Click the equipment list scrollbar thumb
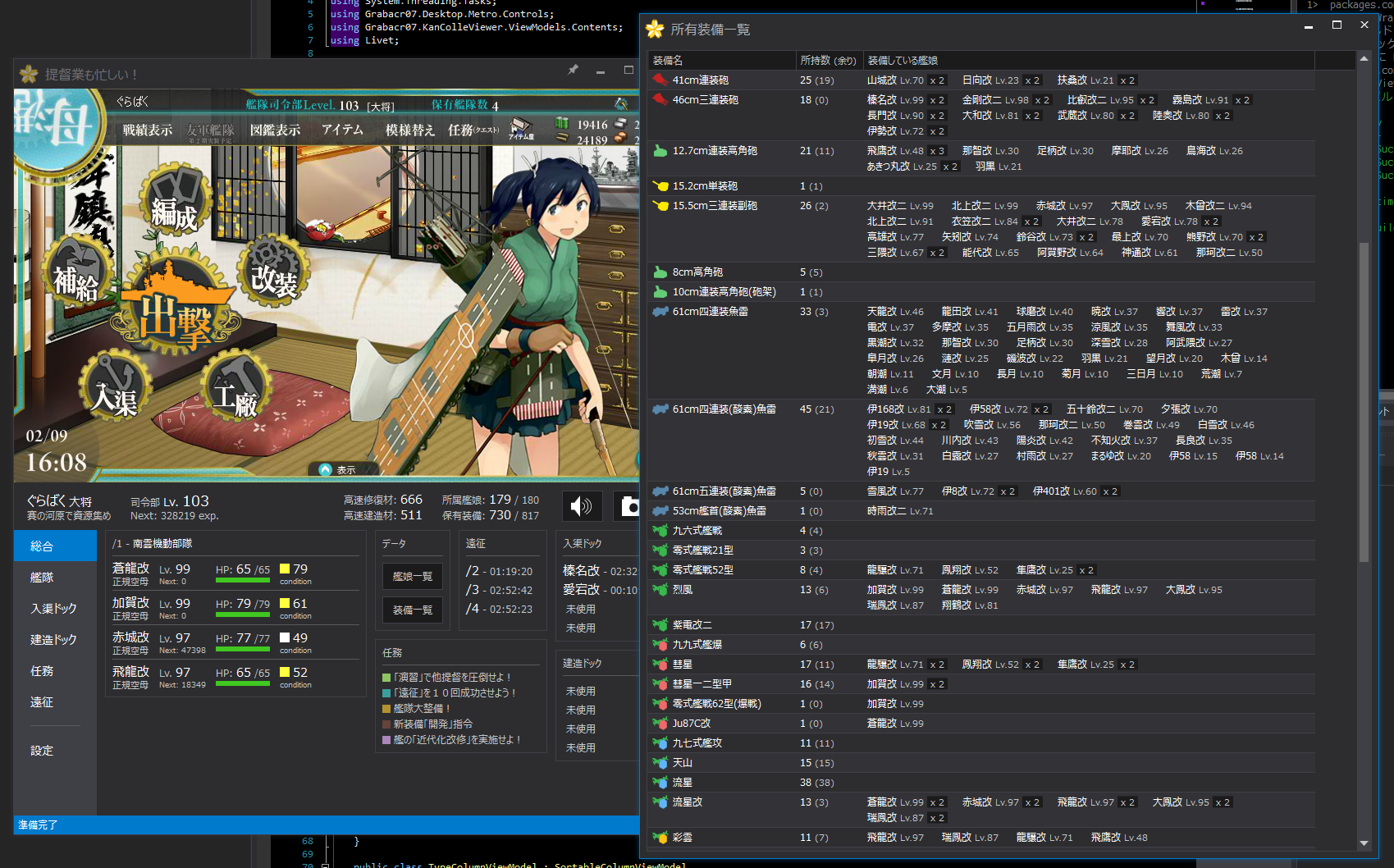Screen dimensions: 1394x868 [1364, 402]
